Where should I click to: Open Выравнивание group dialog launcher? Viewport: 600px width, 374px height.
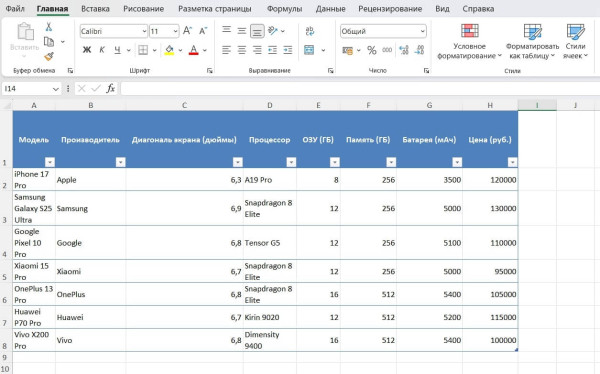(331, 70)
